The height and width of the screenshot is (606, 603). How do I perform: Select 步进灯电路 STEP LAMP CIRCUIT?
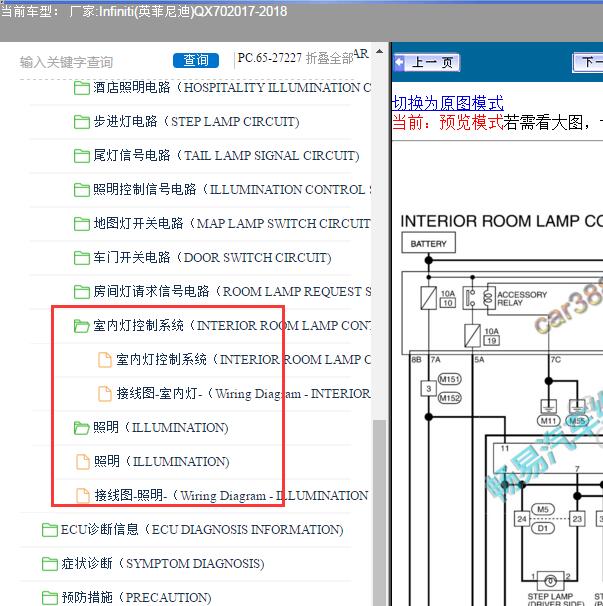coord(196,122)
